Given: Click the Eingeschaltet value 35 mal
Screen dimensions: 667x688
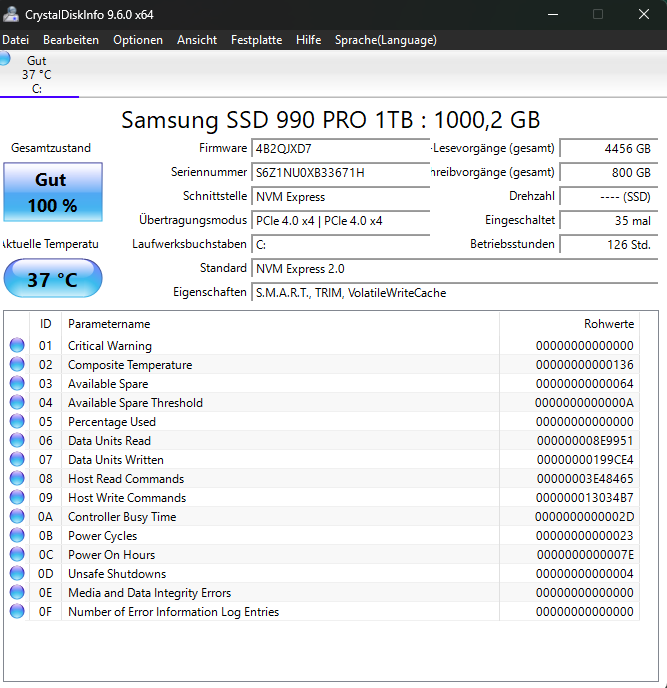Looking at the screenshot, I should [609, 221].
